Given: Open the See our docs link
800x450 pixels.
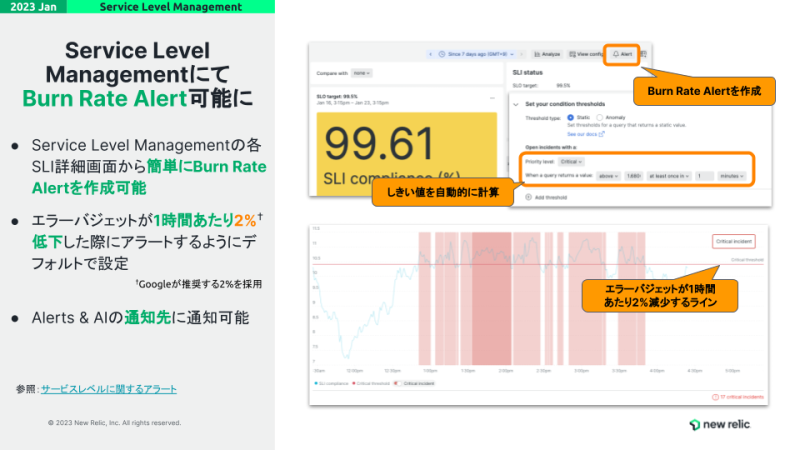Looking at the screenshot, I should (x=585, y=134).
